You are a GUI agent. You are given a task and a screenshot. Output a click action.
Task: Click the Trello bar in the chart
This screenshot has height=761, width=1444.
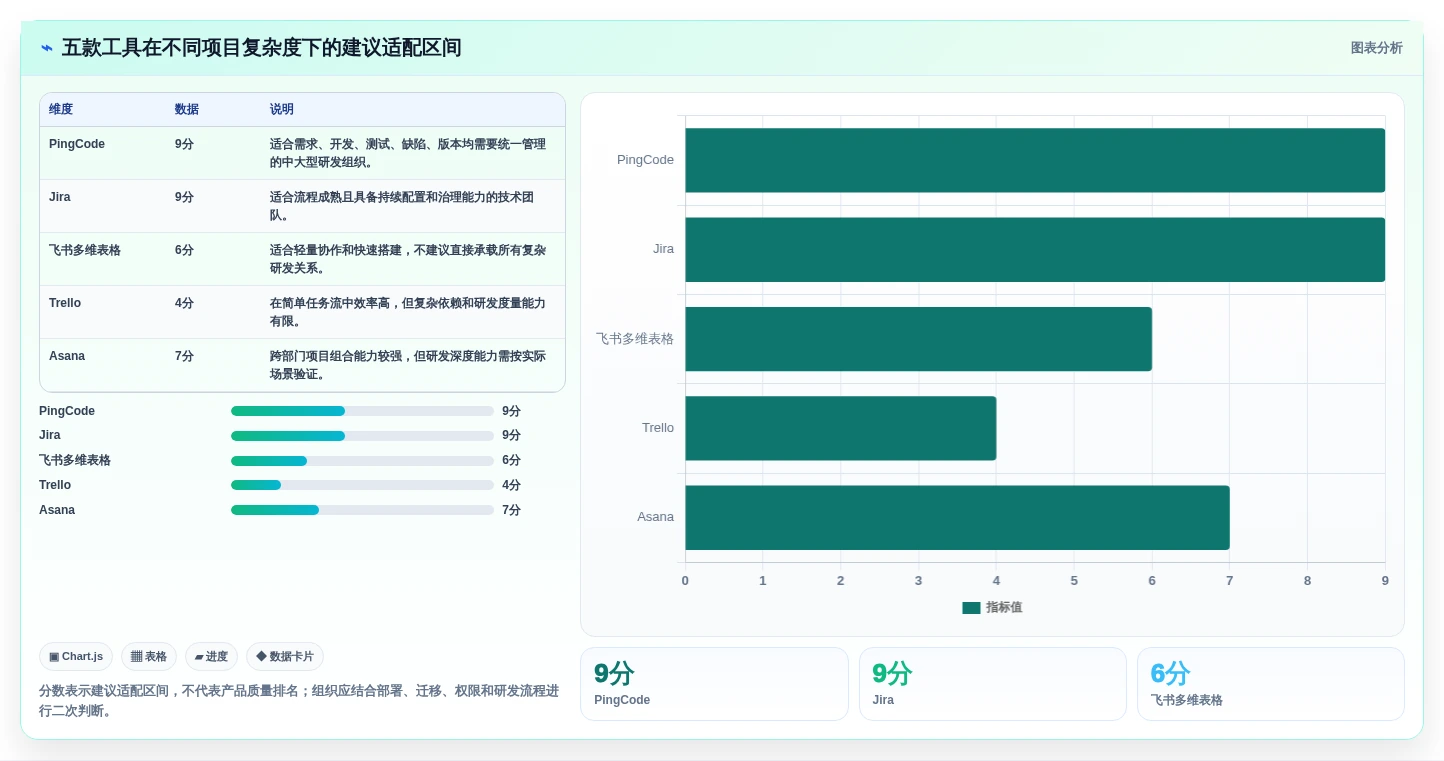click(x=840, y=428)
